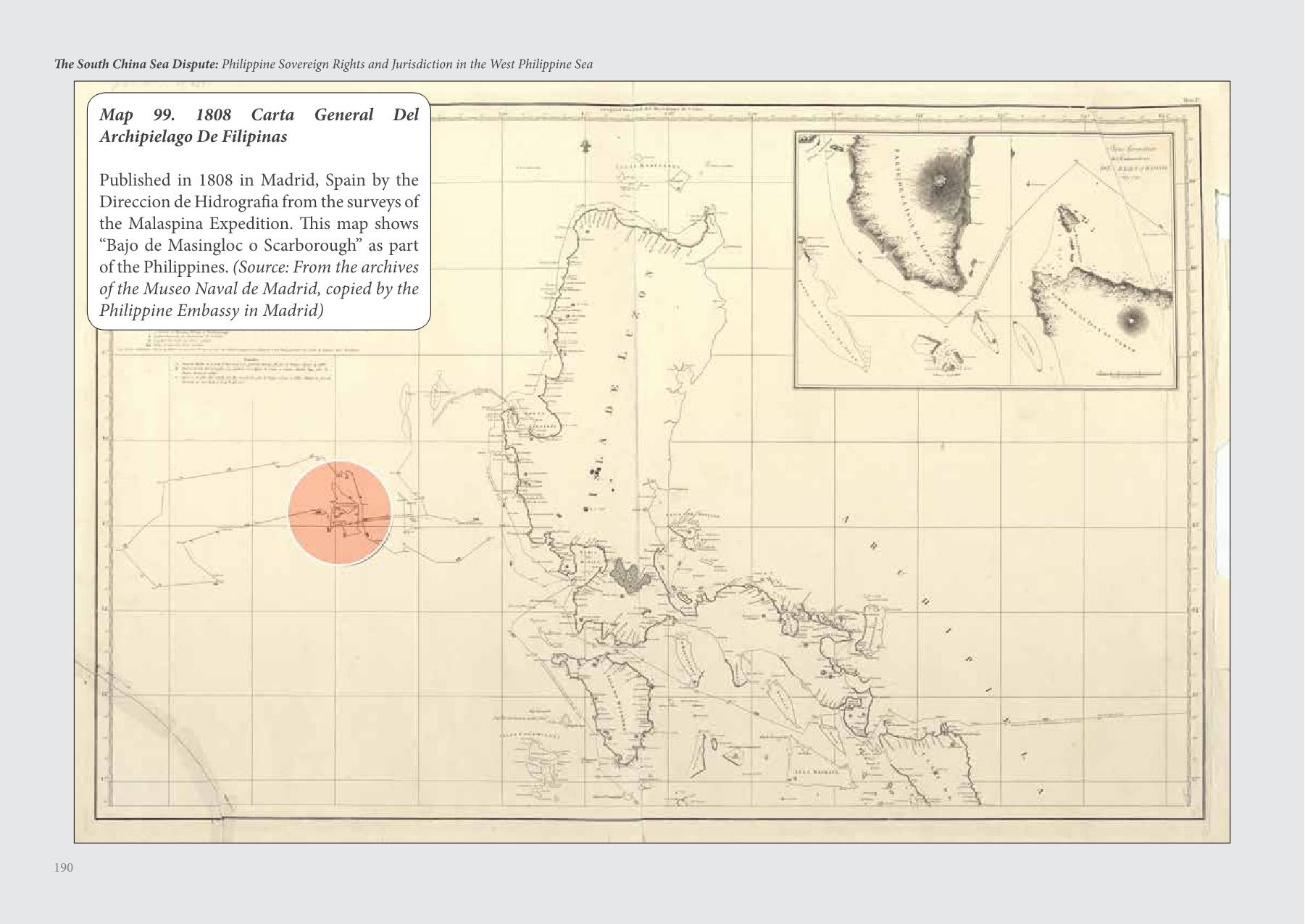
Task: Click the phrase 'Bajo de Masingloc o Scarborough'
Action: [x=232, y=245]
